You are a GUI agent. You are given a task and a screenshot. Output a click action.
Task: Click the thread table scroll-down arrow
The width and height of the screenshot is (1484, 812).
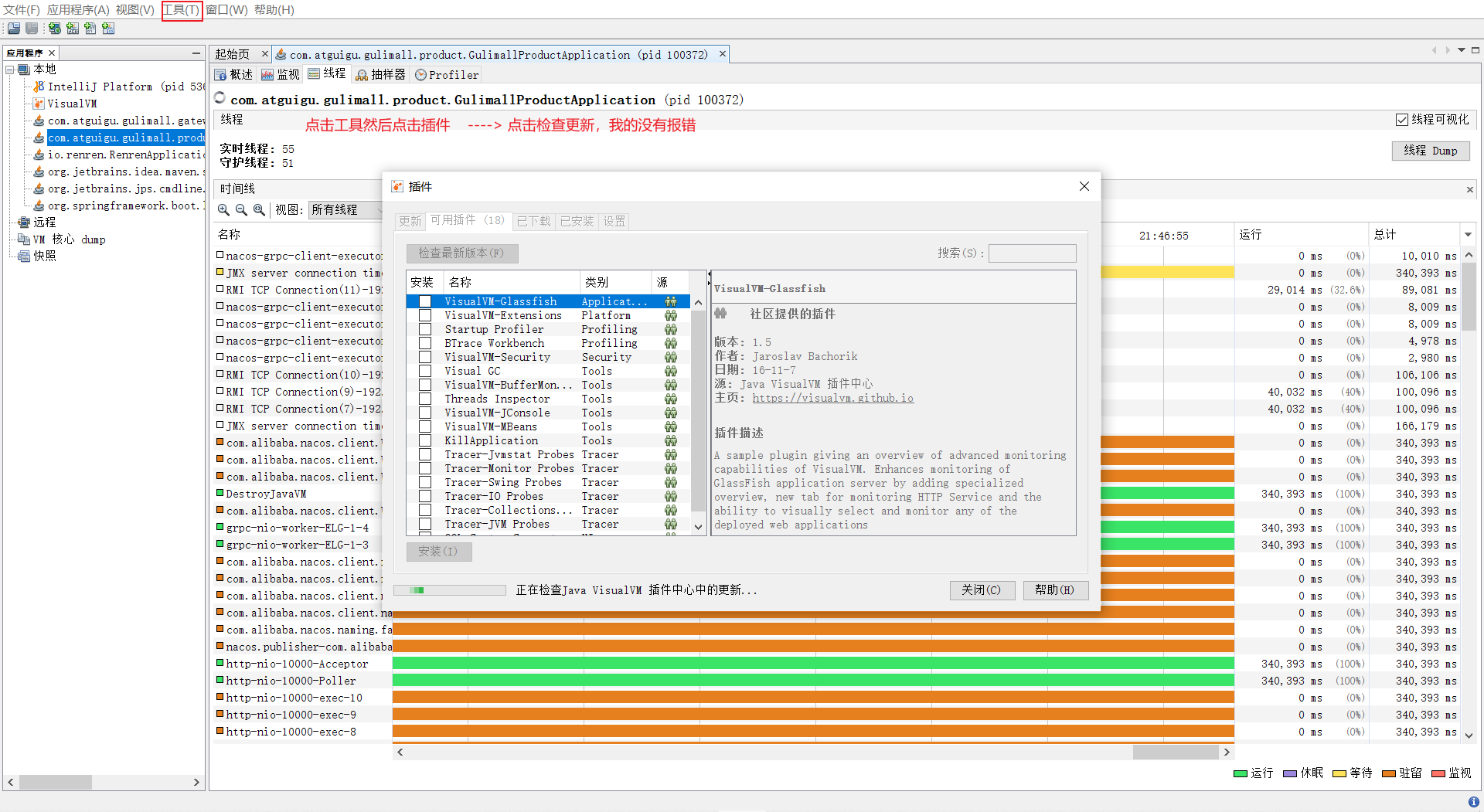(1469, 736)
